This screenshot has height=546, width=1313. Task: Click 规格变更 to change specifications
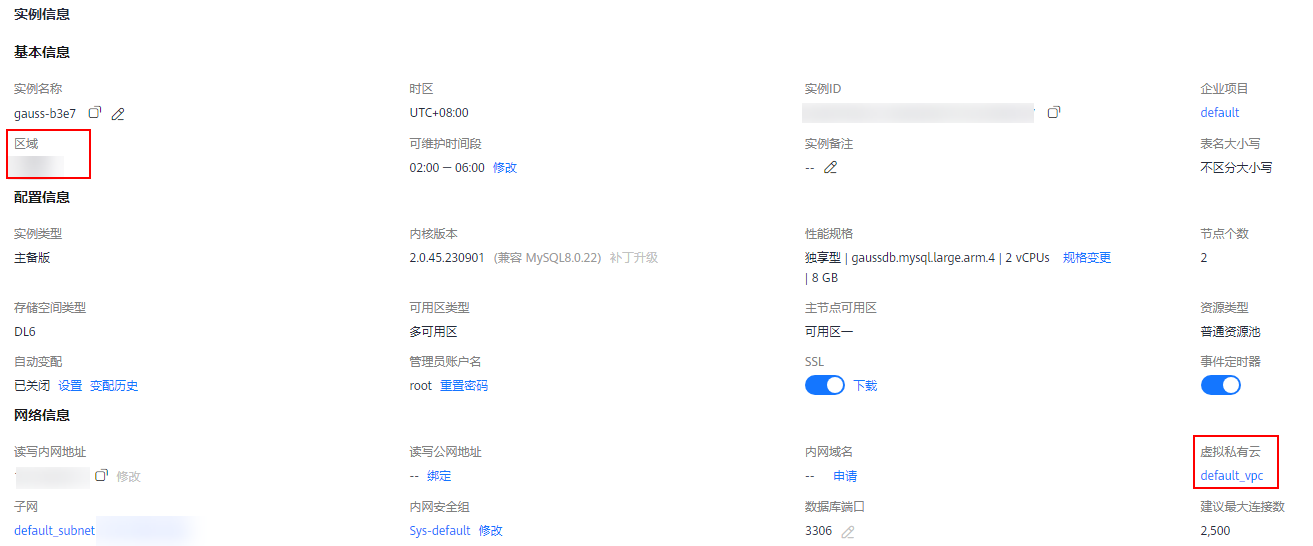pos(1087,258)
